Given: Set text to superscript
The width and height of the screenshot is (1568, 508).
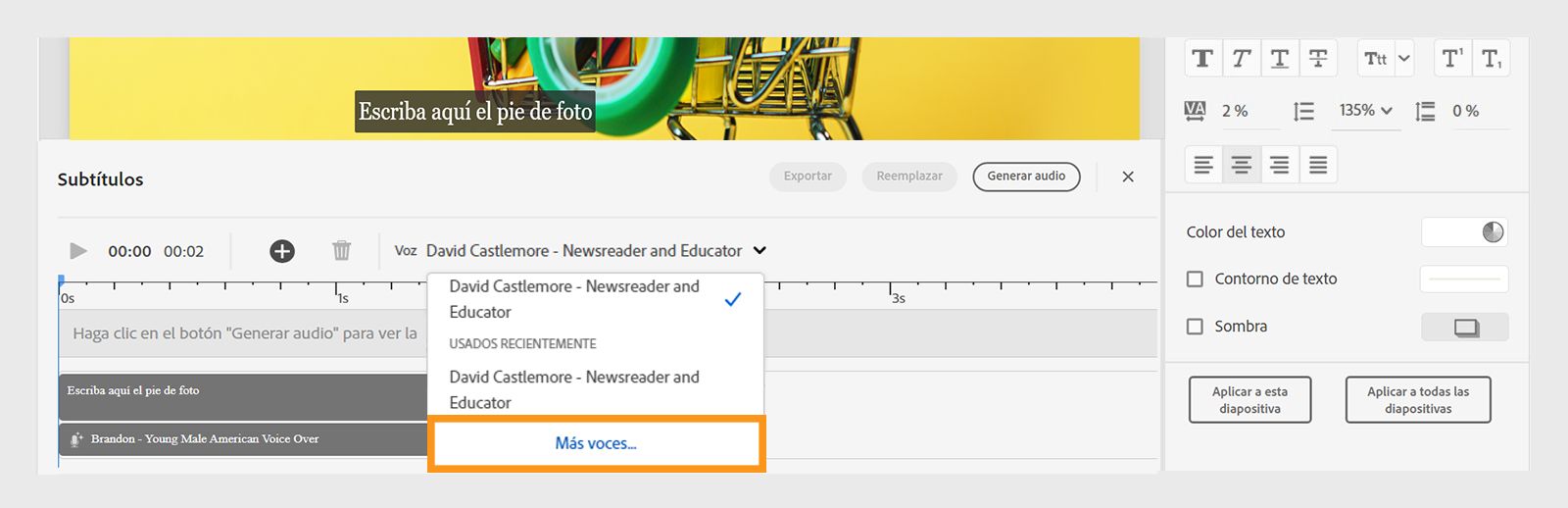Looking at the screenshot, I should (1452, 59).
